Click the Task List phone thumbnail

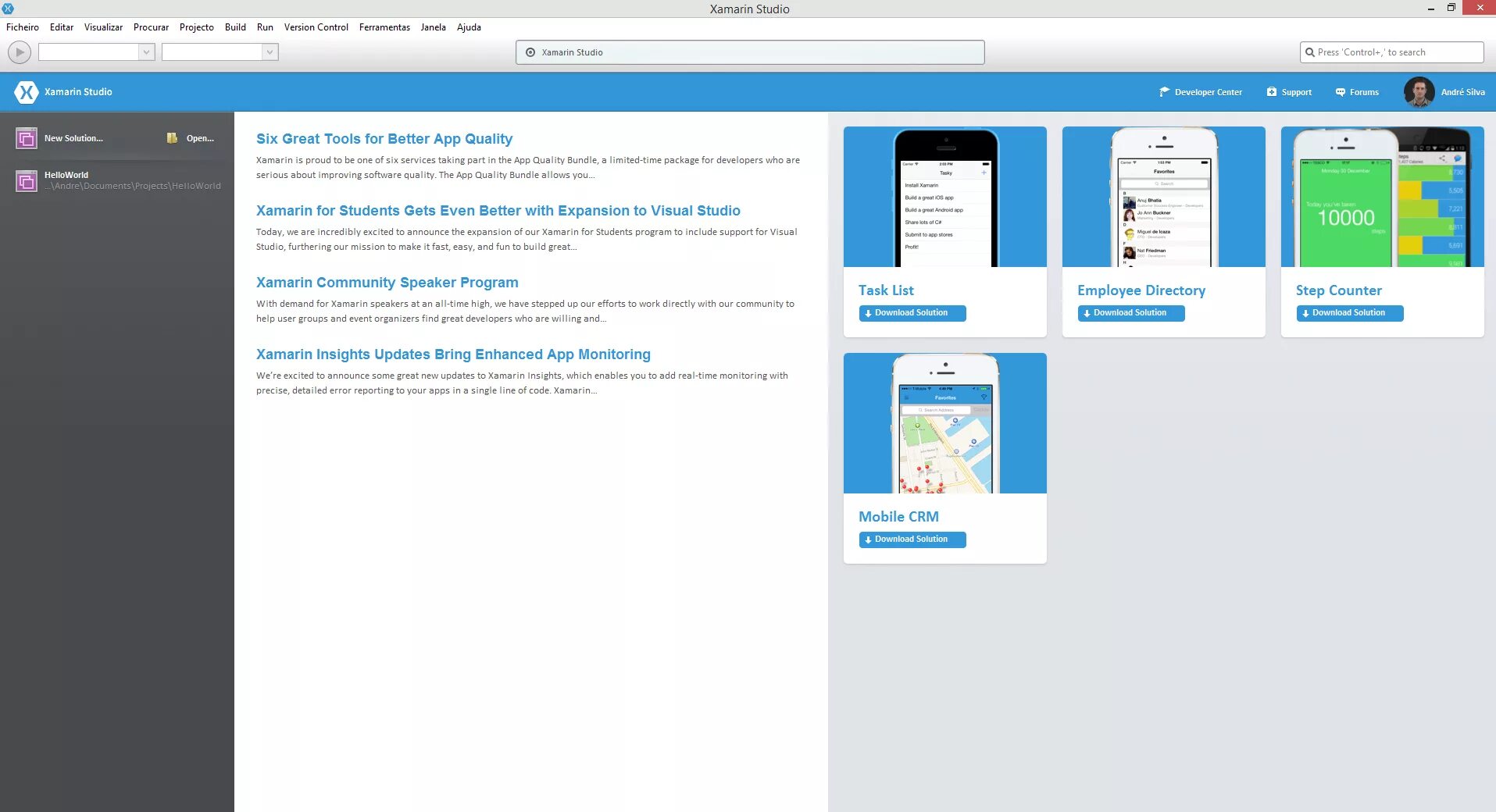[945, 197]
